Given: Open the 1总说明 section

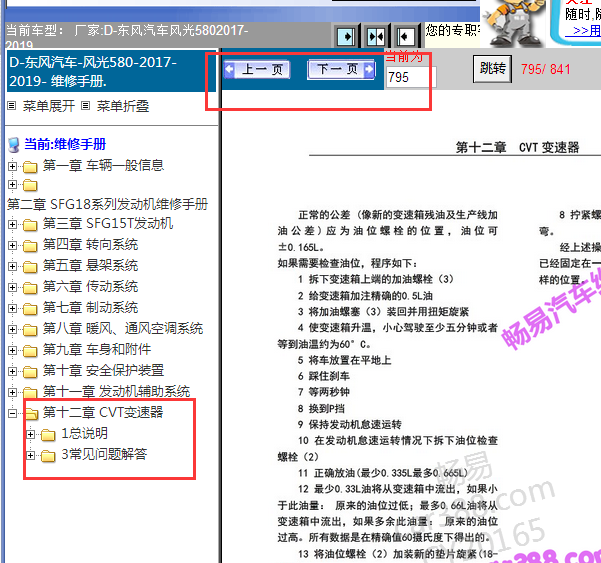Looking at the screenshot, I should [x=85, y=433].
